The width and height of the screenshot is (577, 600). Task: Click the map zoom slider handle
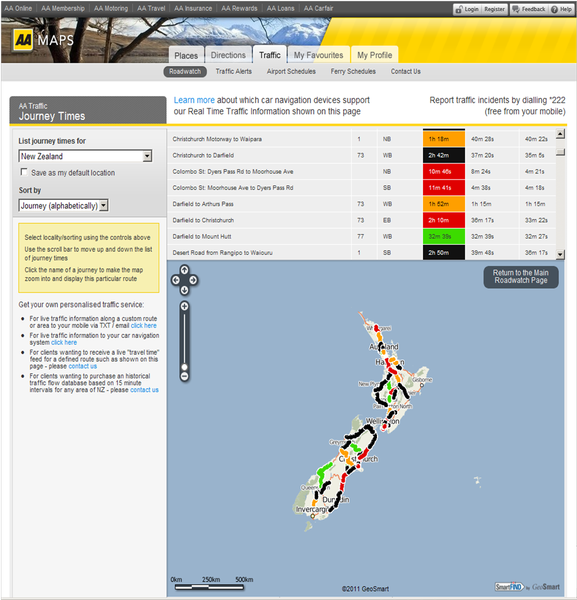click(x=184, y=367)
